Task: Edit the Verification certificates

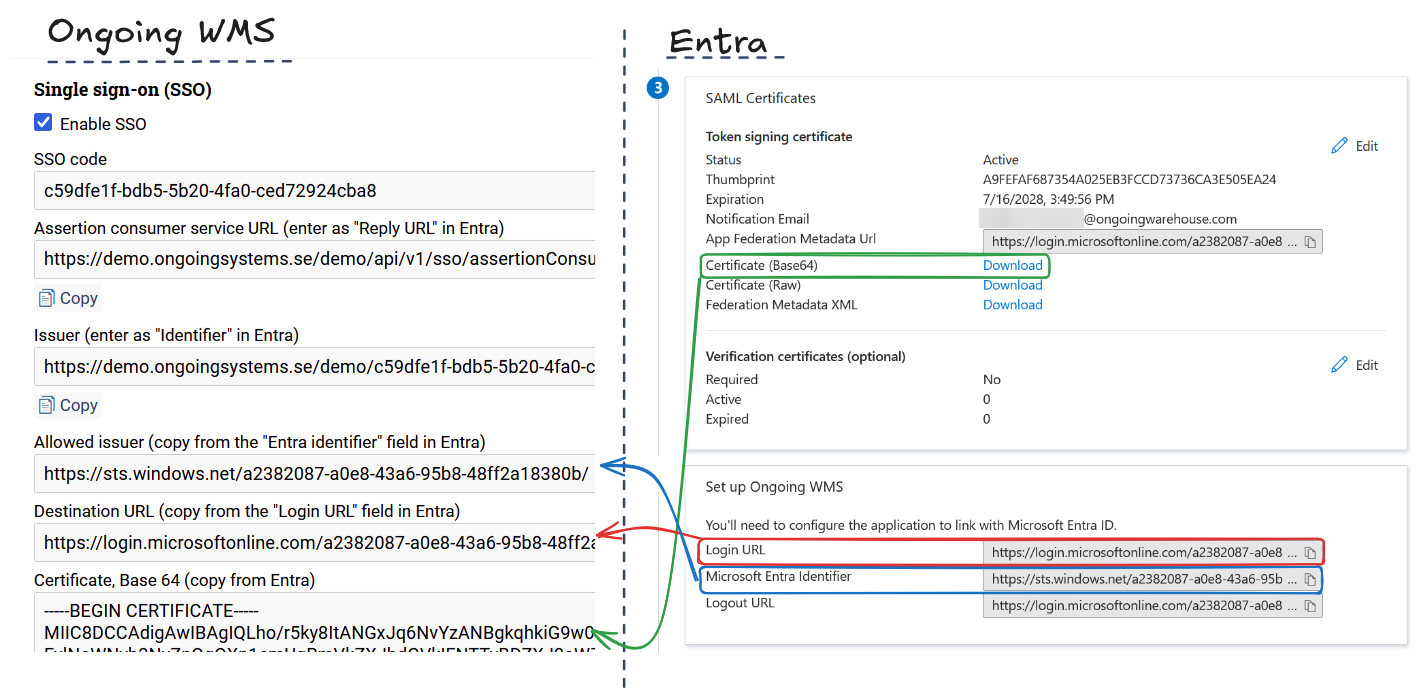Action: 1355,365
